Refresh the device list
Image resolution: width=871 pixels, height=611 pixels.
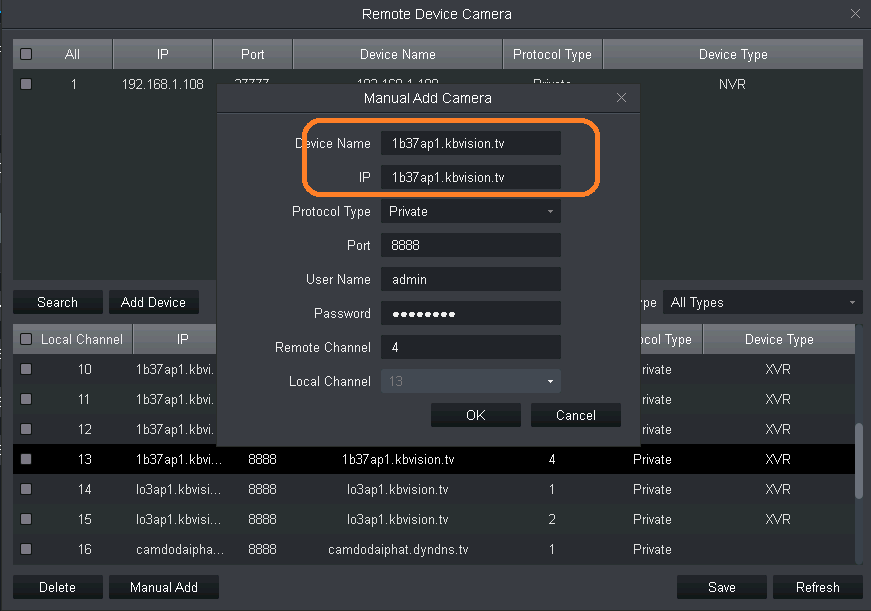tap(817, 588)
